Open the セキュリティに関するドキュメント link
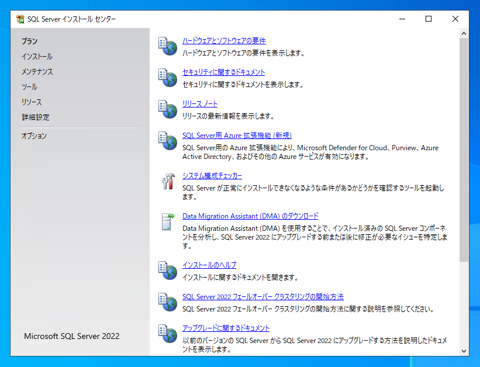Viewport: 480px width, 367px height. coord(224,72)
